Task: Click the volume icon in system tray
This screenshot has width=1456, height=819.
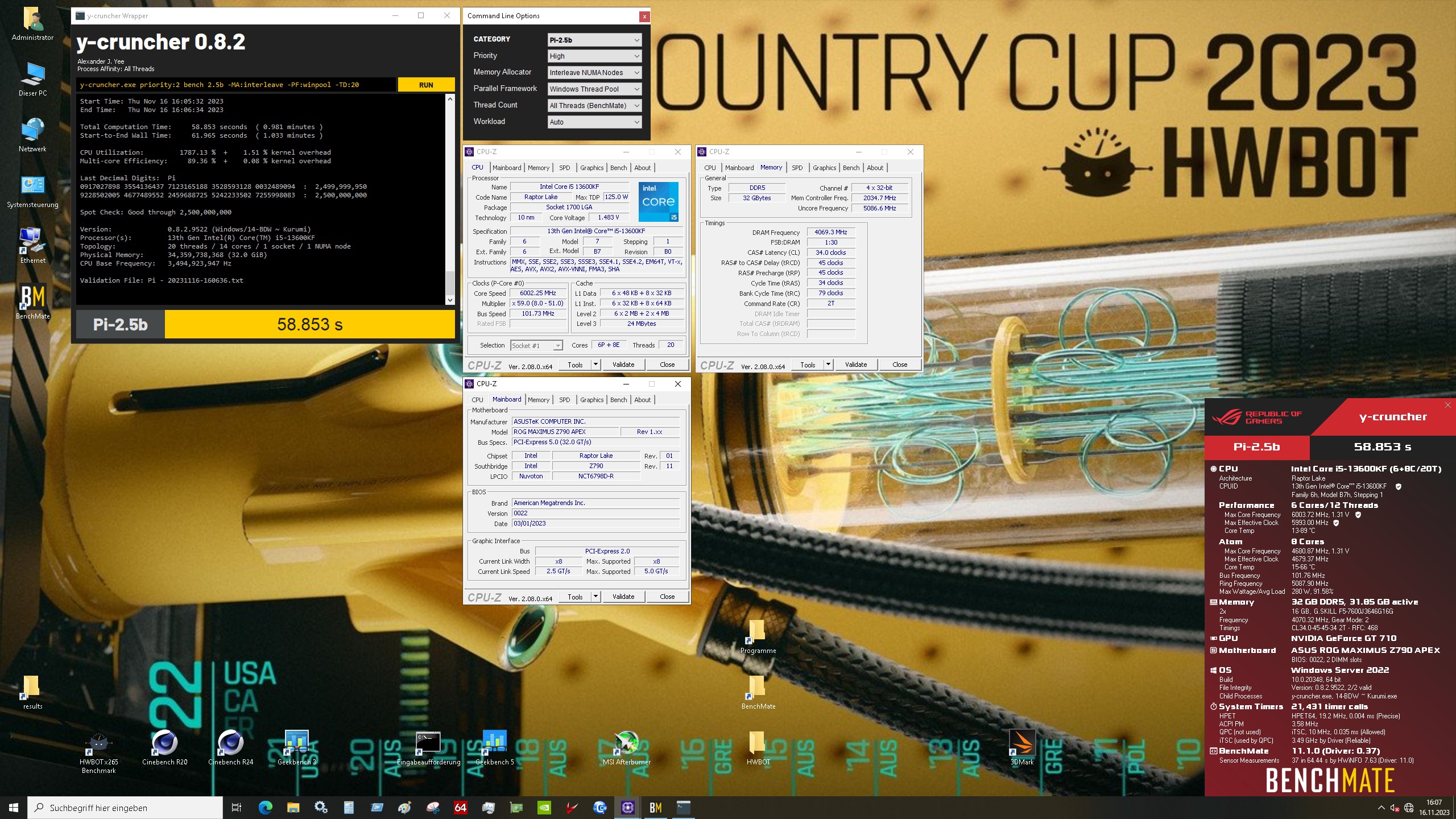Action: pos(1394,808)
